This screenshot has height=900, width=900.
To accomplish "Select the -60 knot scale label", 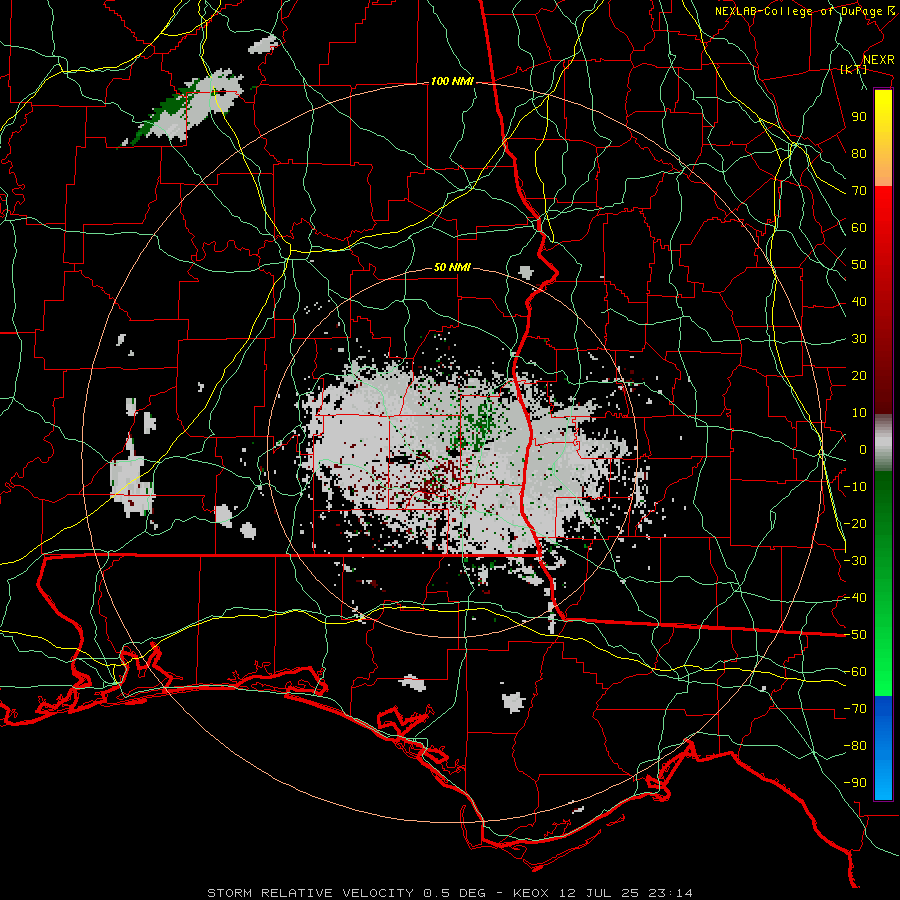I will 855,672.
